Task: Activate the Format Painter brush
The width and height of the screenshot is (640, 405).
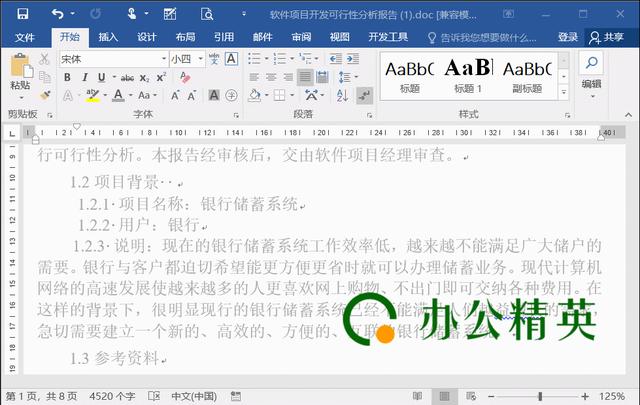Action: [x=45, y=95]
